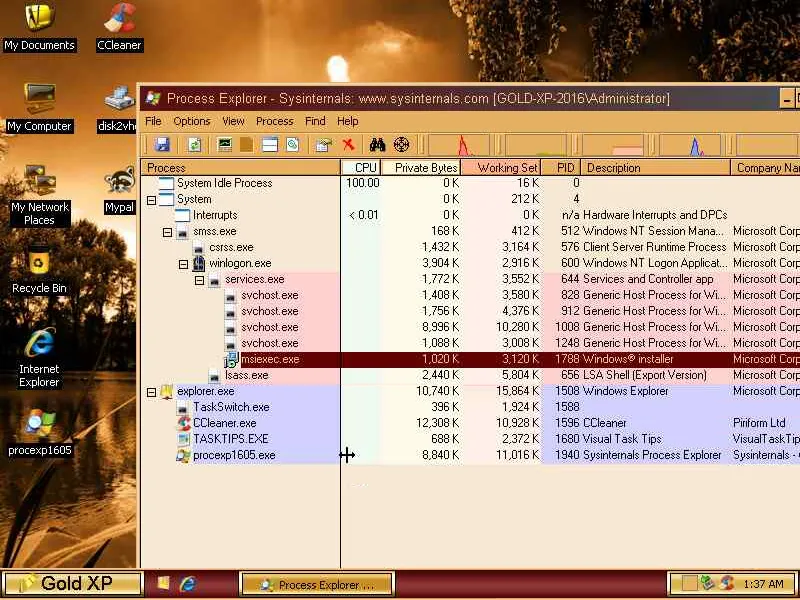Open the File menu
This screenshot has height=600, width=800.
(x=153, y=121)
